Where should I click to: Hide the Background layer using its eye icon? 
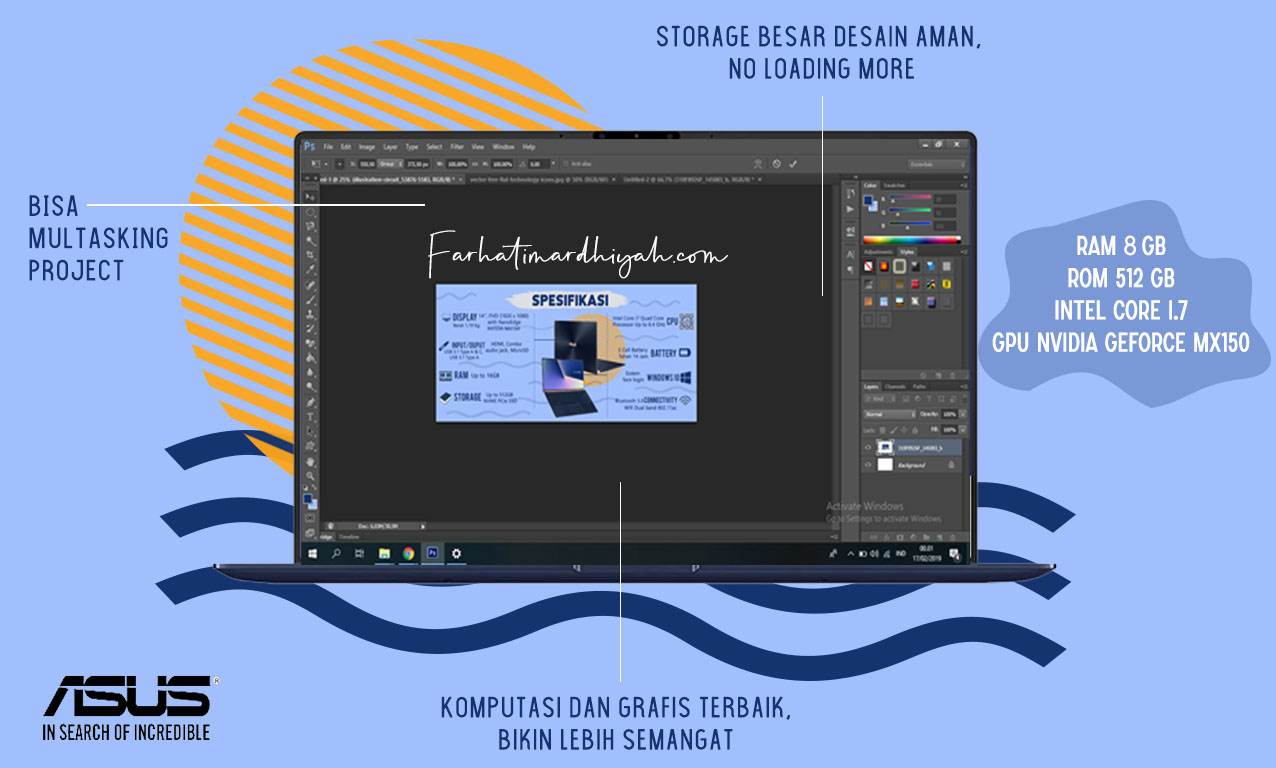pos(868,465)
